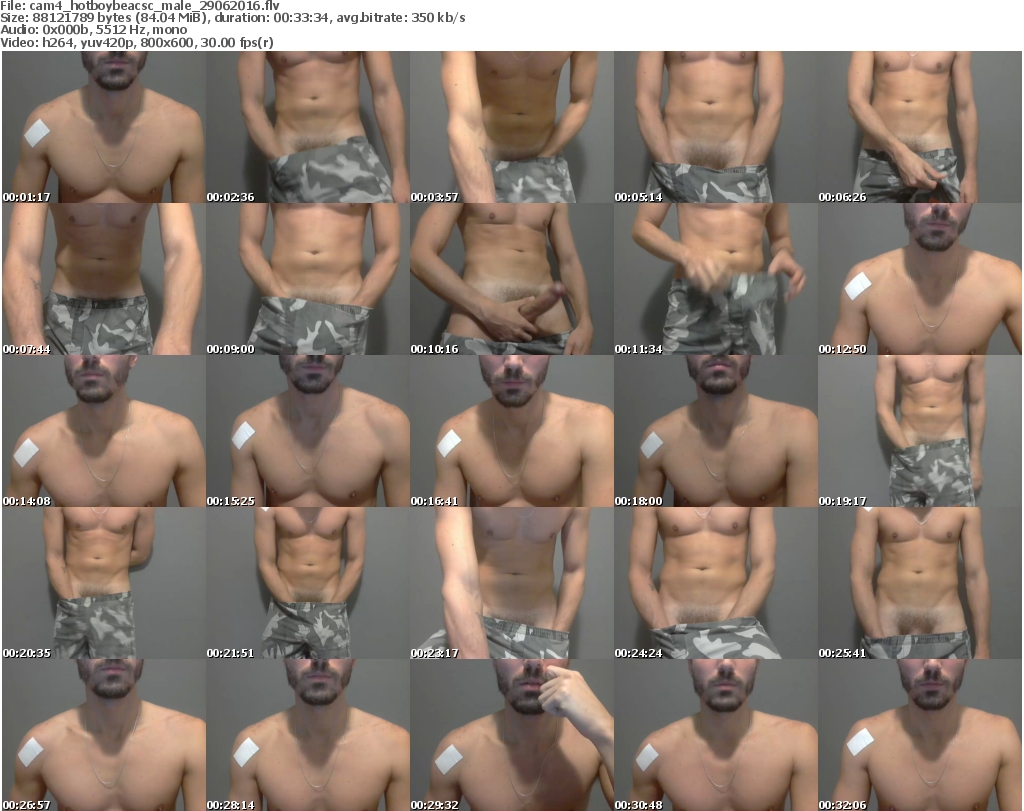
Task: Select the frame stamped 00:03:57
Action: click(512, 127)
